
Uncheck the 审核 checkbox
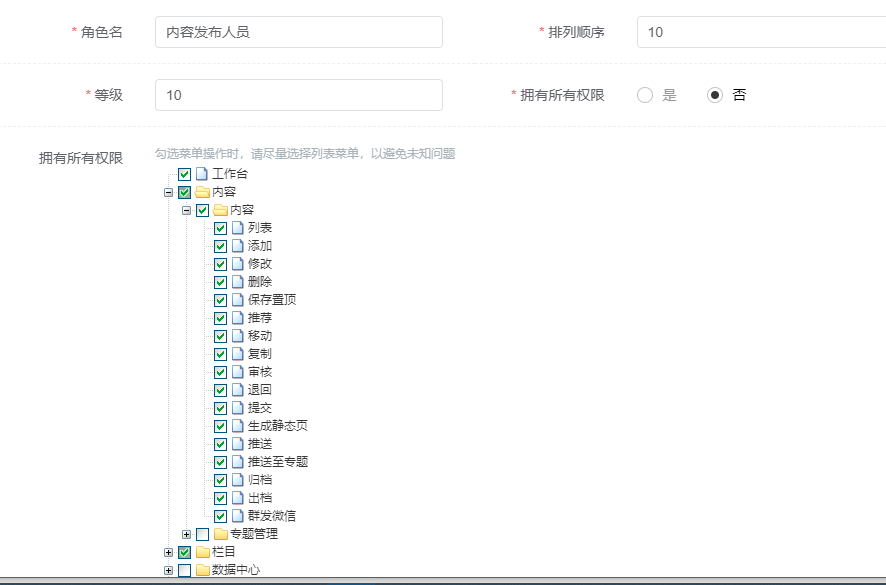(220, 372)
